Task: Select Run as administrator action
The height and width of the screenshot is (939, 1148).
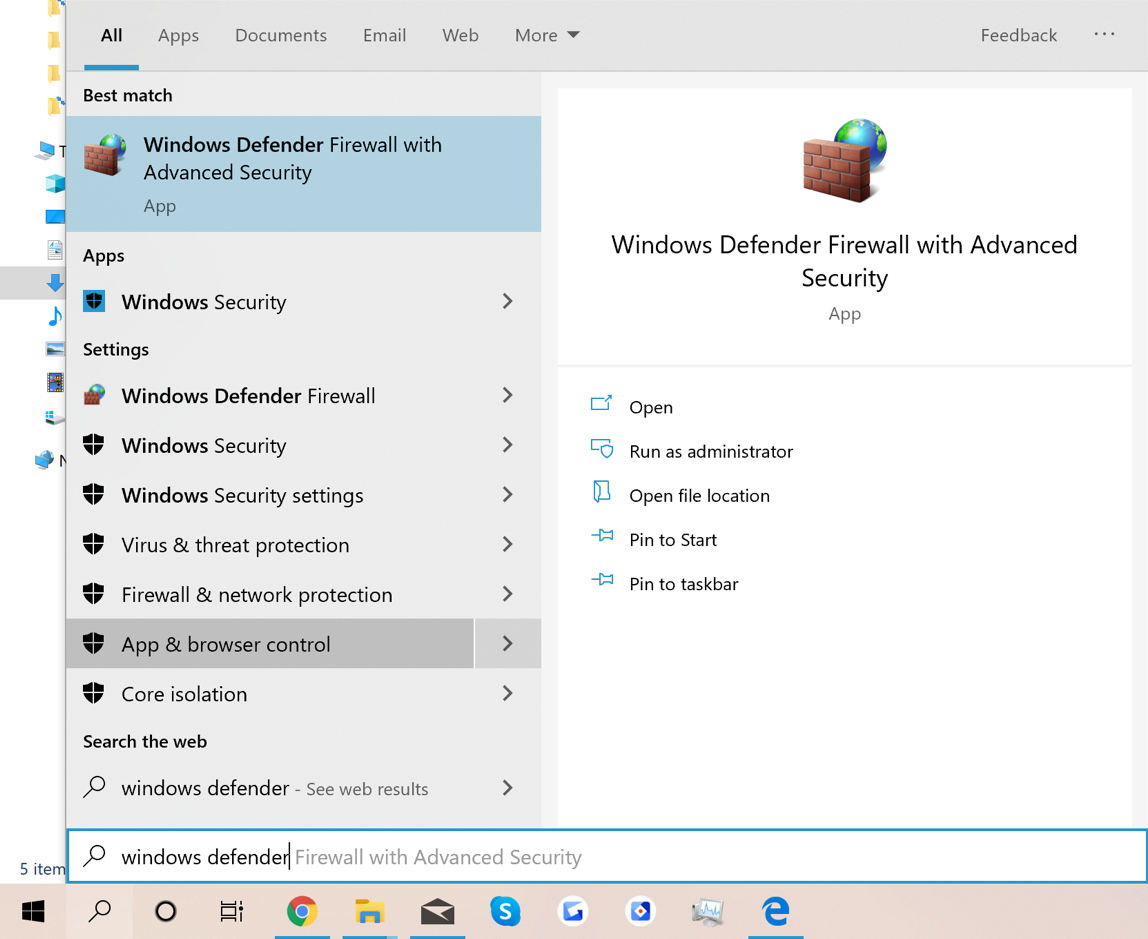Action: [x=711, y=451]
